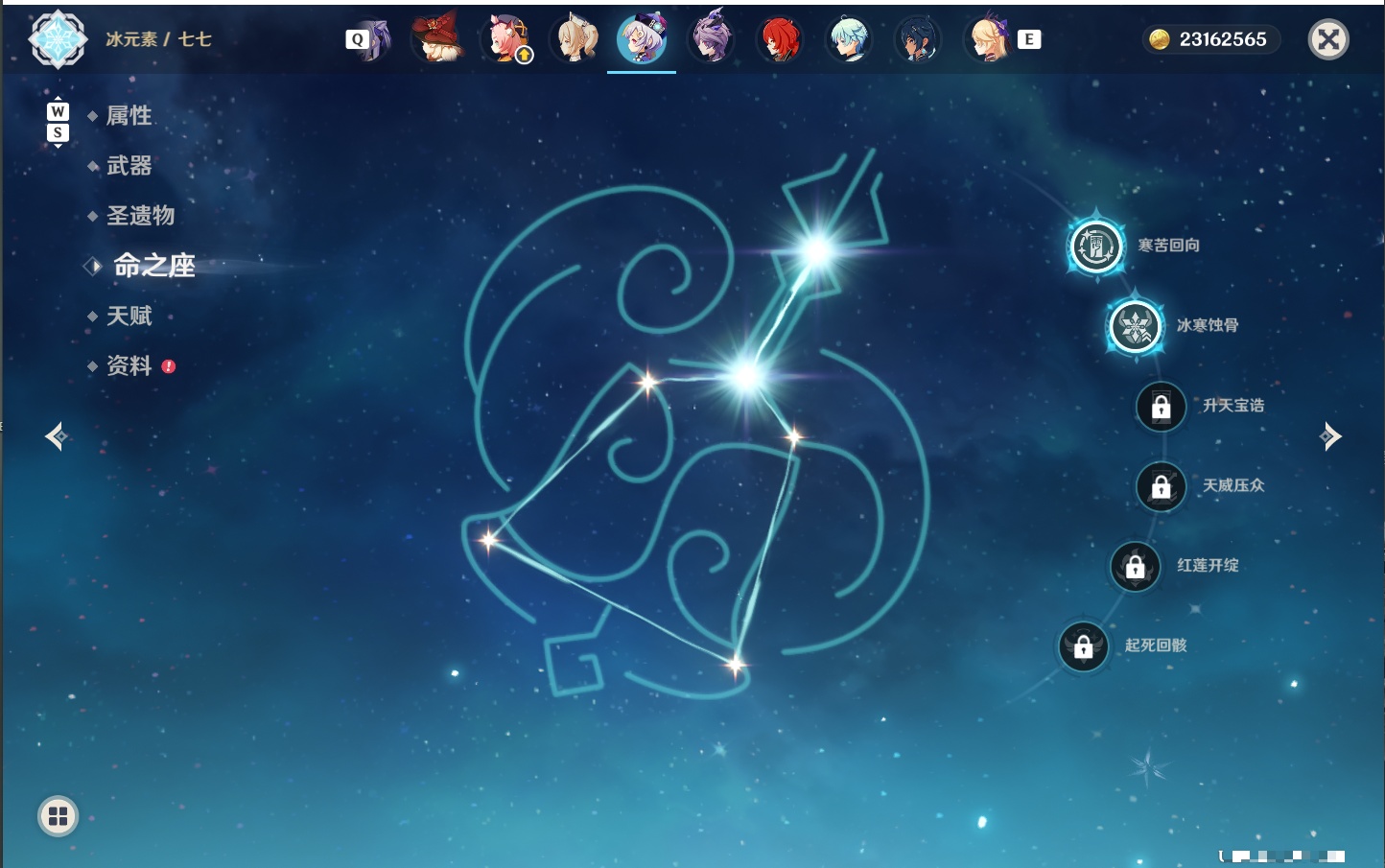The image size is (1385, 868).
Task: Click the locked 起死回骸 constellation node
Action: (x=1084, y=646)
